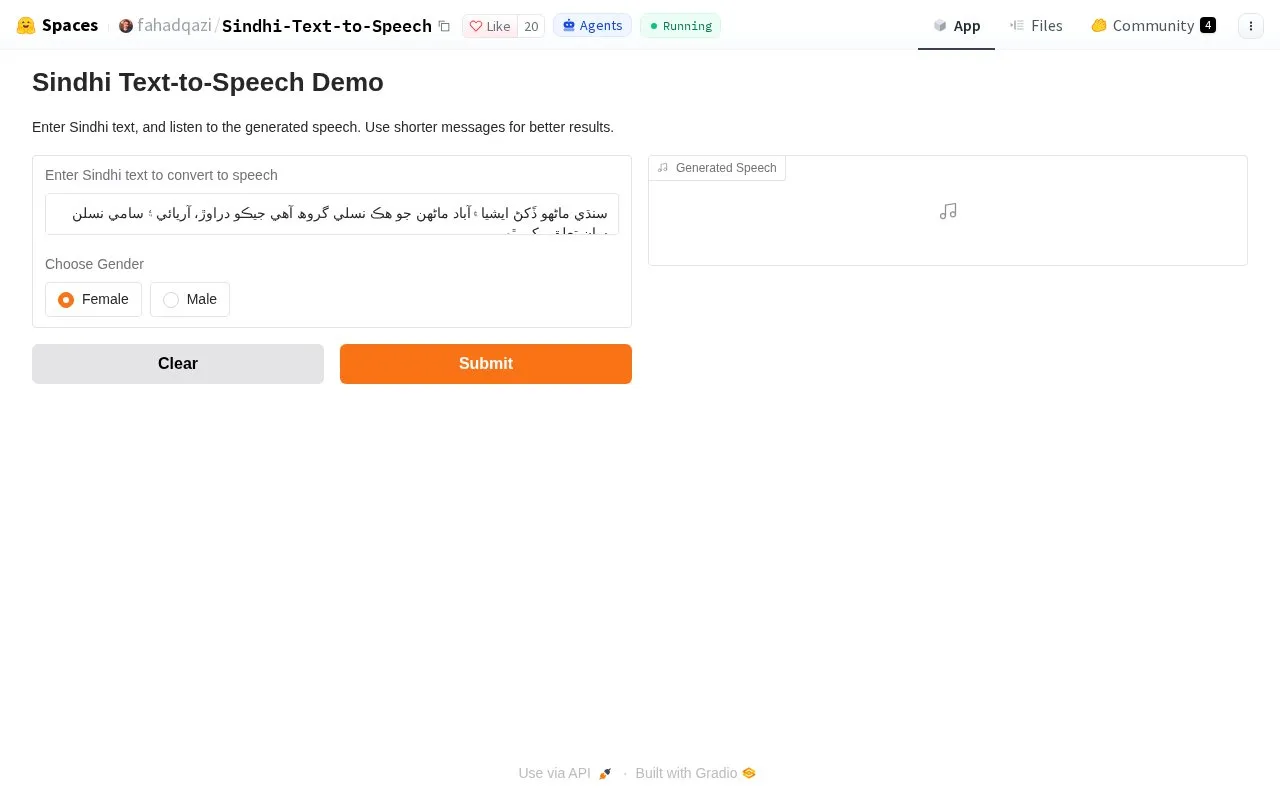Click the Community count badge 4
This screenshot has height=800, width=1280.
coord(1208,25)
